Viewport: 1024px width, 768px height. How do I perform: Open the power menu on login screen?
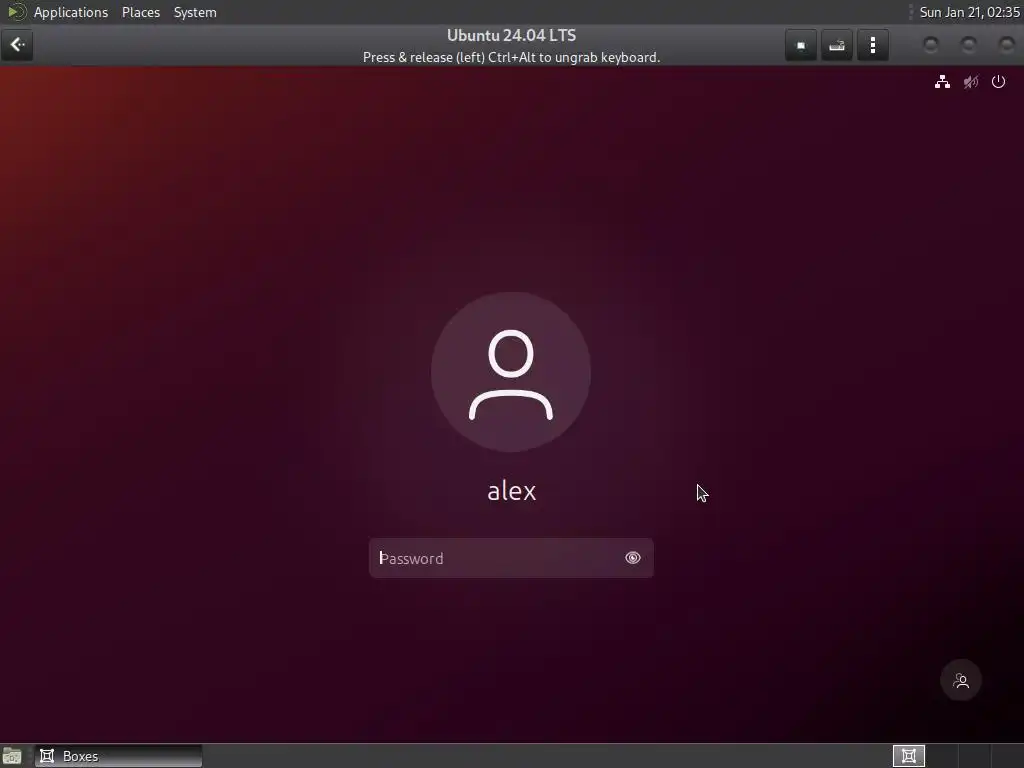(x=999, y=82)
